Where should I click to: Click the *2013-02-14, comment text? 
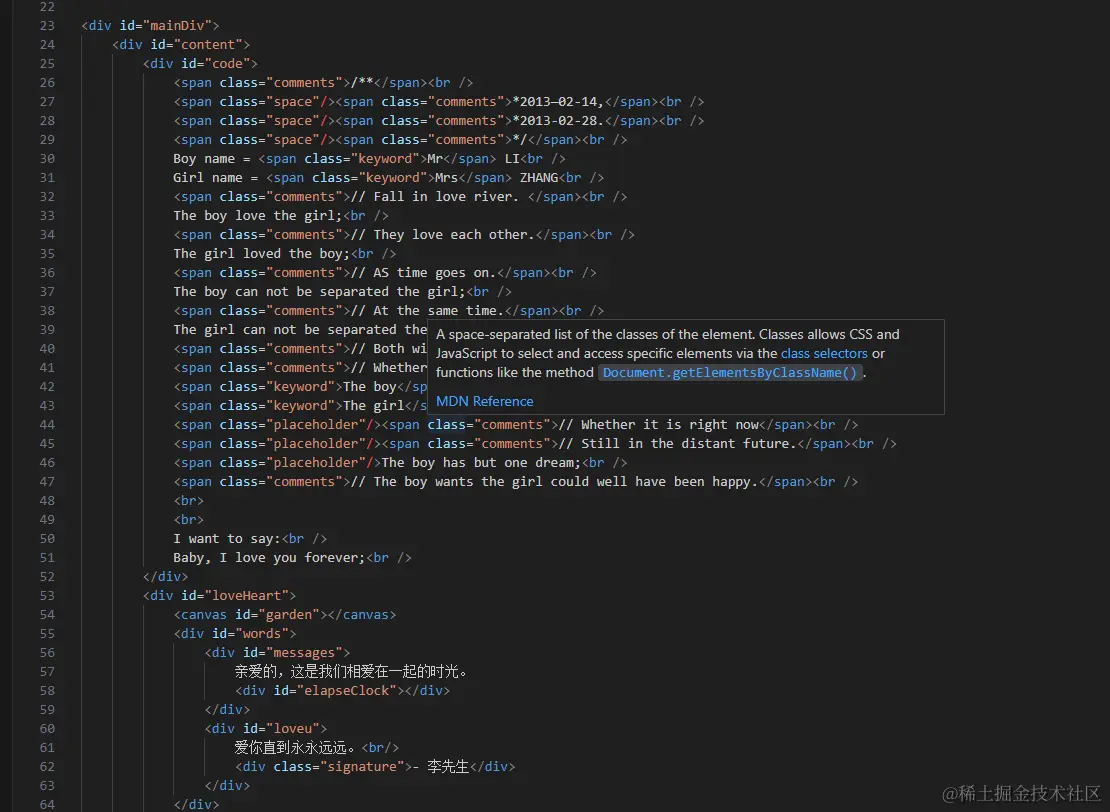pyautogui.click(x=558, y=102)
